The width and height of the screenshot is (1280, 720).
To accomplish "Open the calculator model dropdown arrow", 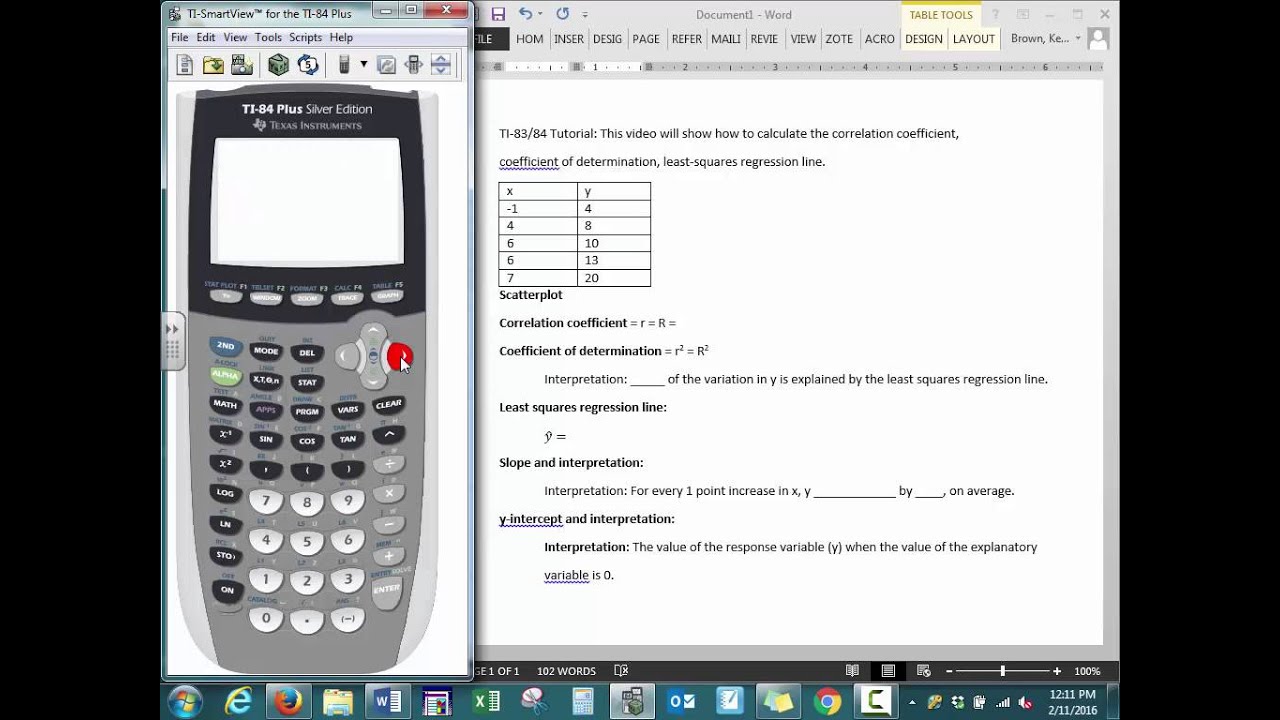I will (363, 65).
